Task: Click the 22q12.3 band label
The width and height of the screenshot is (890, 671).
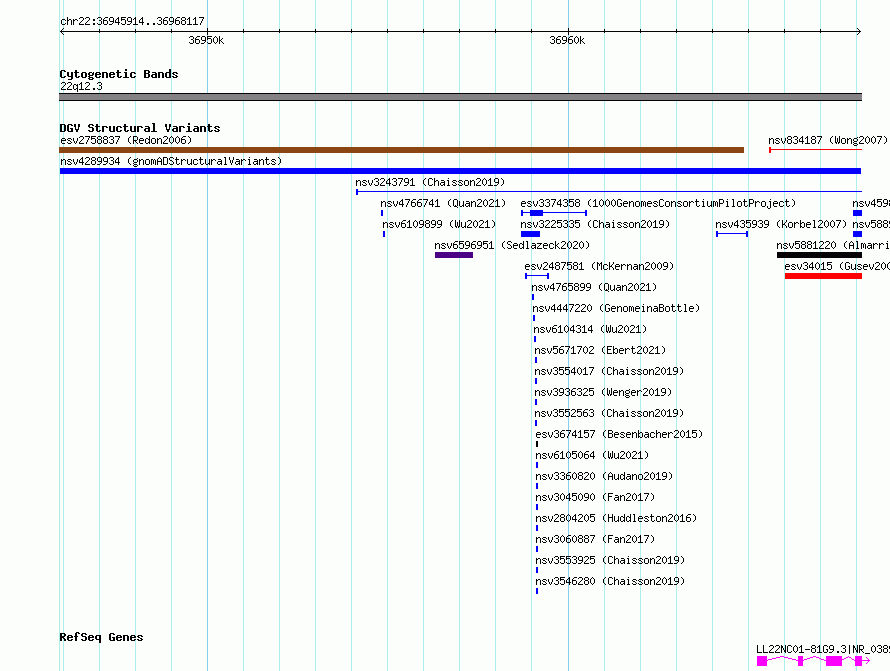Action: 81,86
